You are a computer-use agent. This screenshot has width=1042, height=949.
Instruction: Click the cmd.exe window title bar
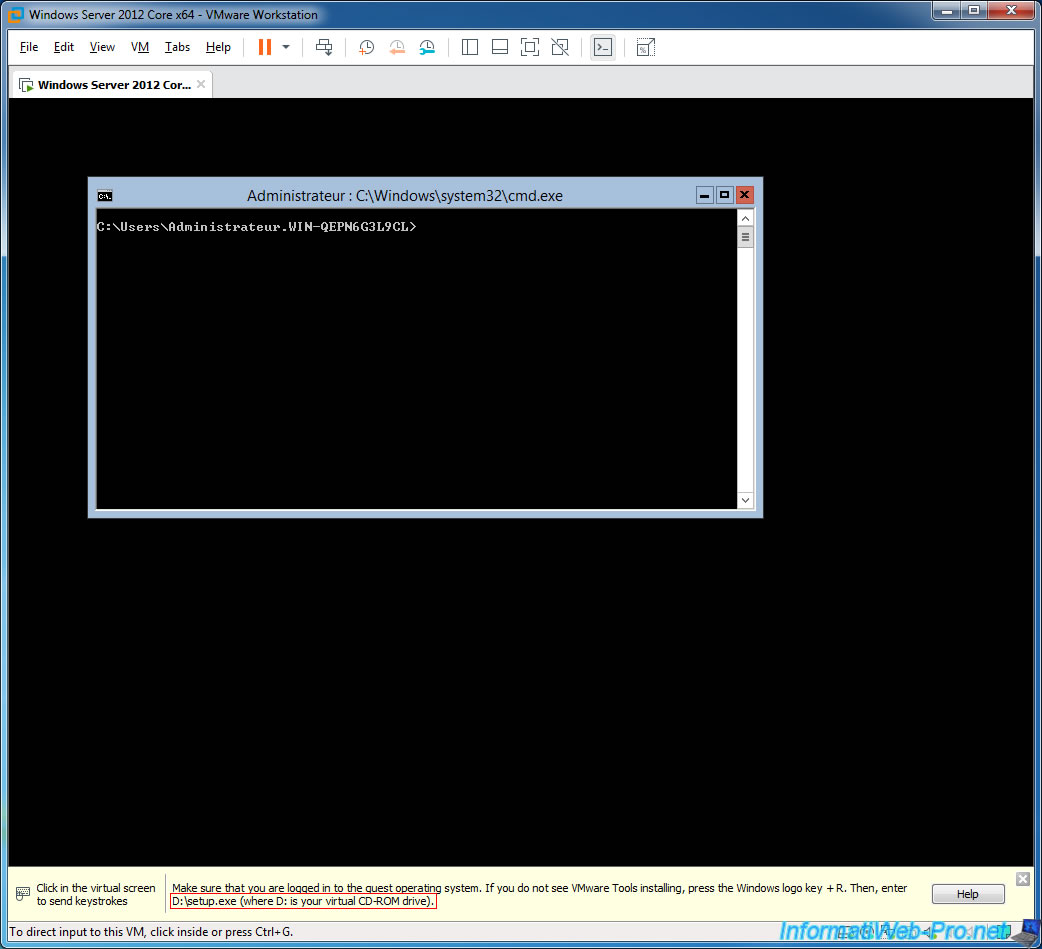(405, 195)
